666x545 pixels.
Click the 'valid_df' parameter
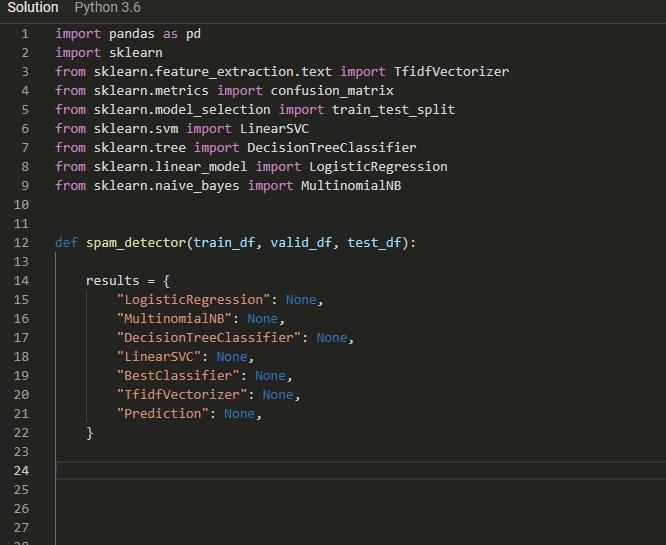point(301,243)
